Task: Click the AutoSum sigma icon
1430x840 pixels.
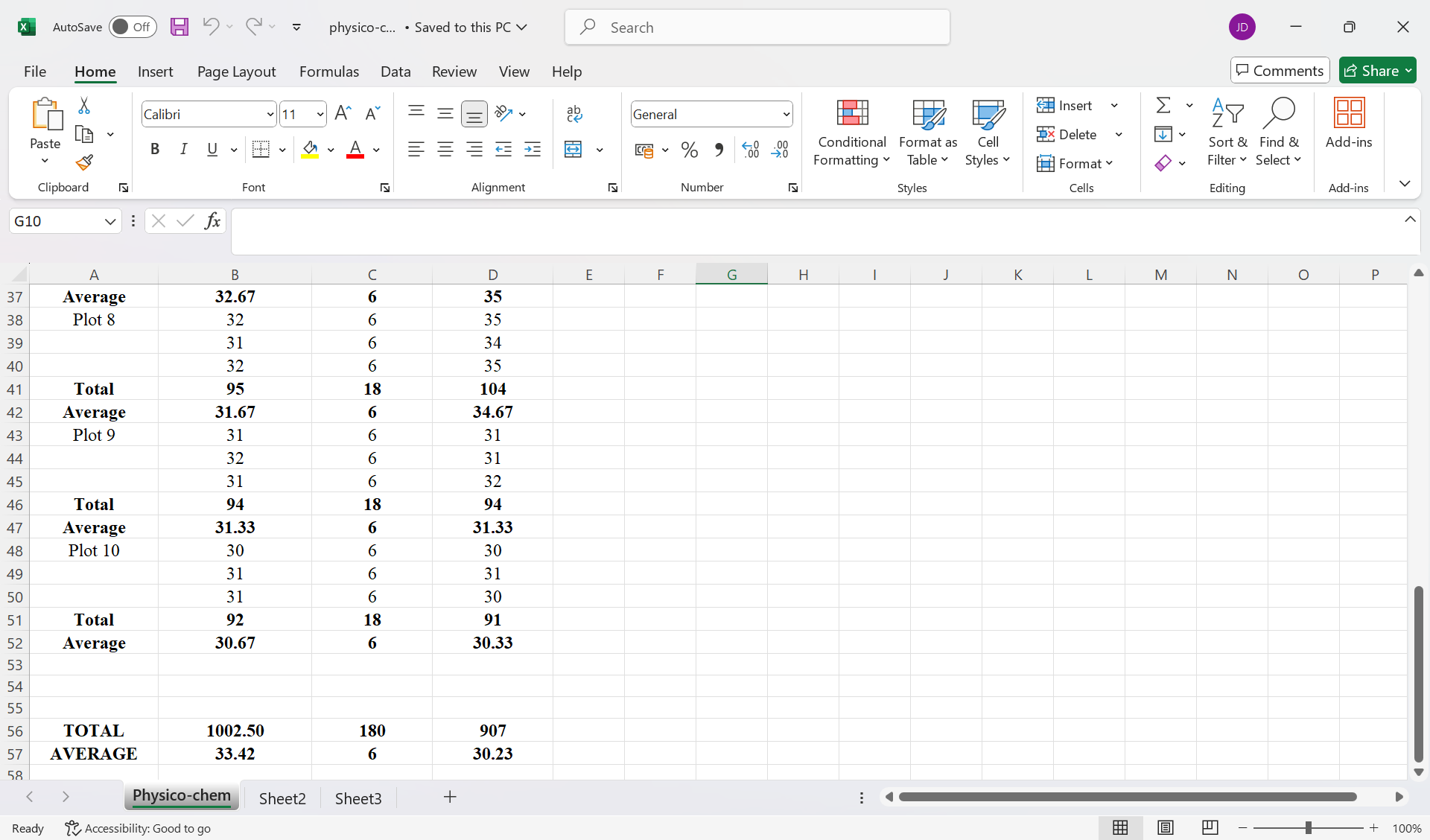Action: [1163, 105]
